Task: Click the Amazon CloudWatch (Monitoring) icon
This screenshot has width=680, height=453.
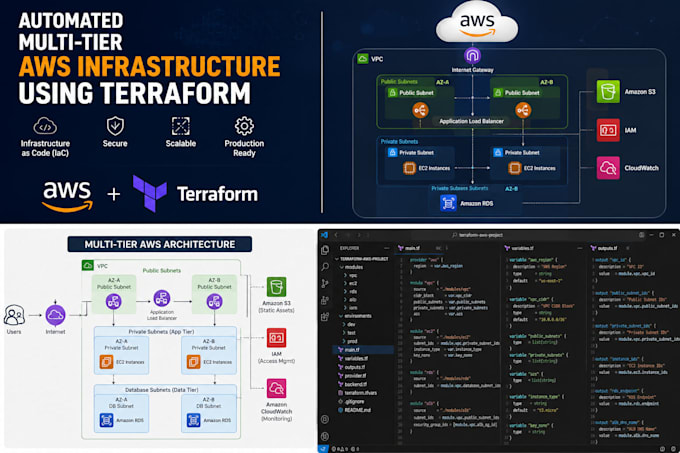Action: [x=276, y=388]
